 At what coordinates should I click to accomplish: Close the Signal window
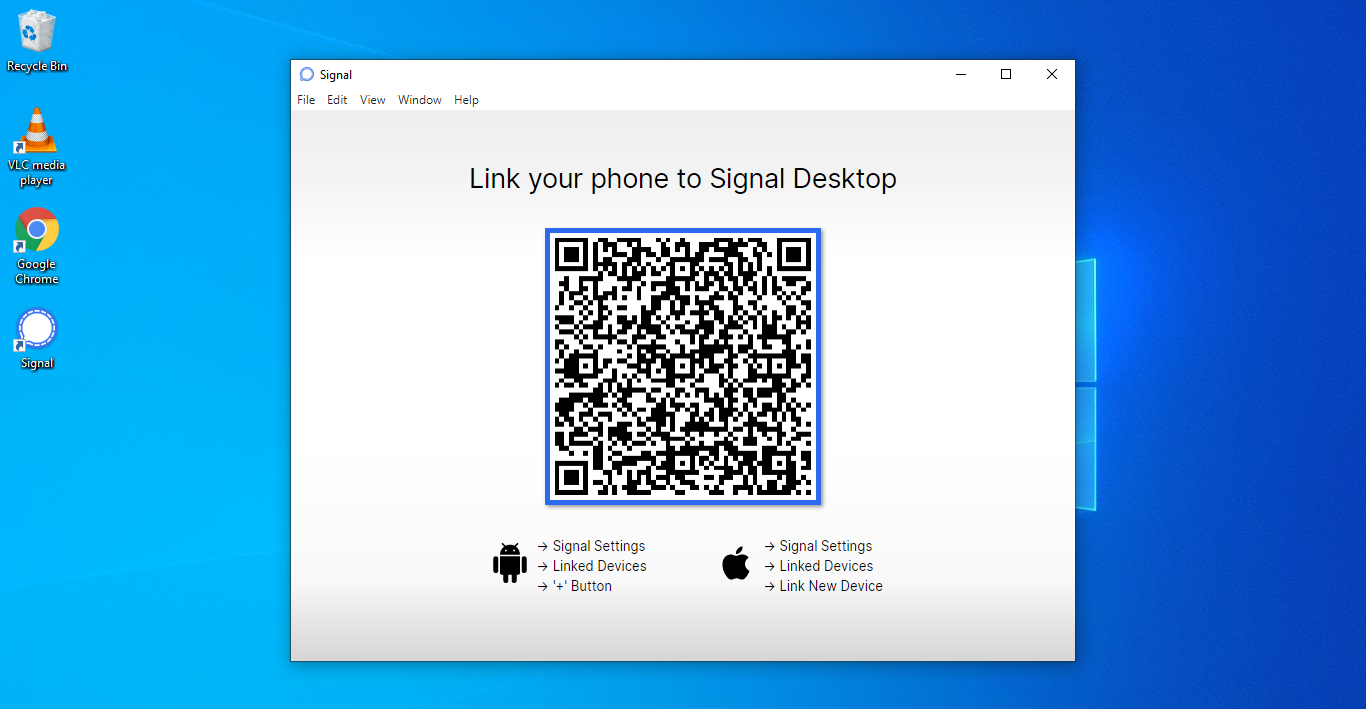pyautogui.click(x=1052, y=74)
